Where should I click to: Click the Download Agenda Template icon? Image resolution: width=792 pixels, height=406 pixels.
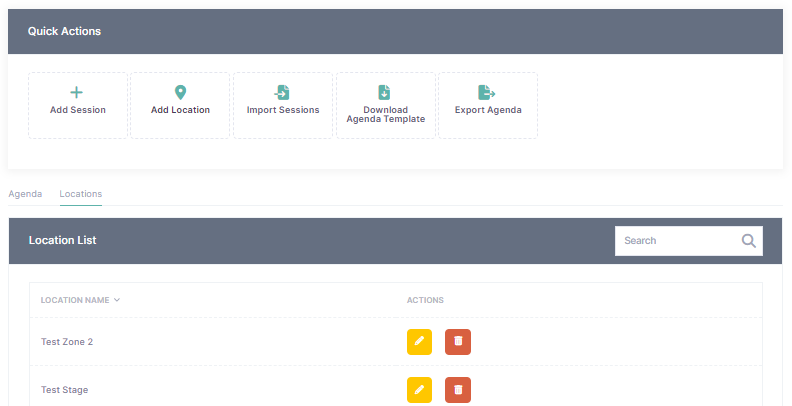pos(385,92)
